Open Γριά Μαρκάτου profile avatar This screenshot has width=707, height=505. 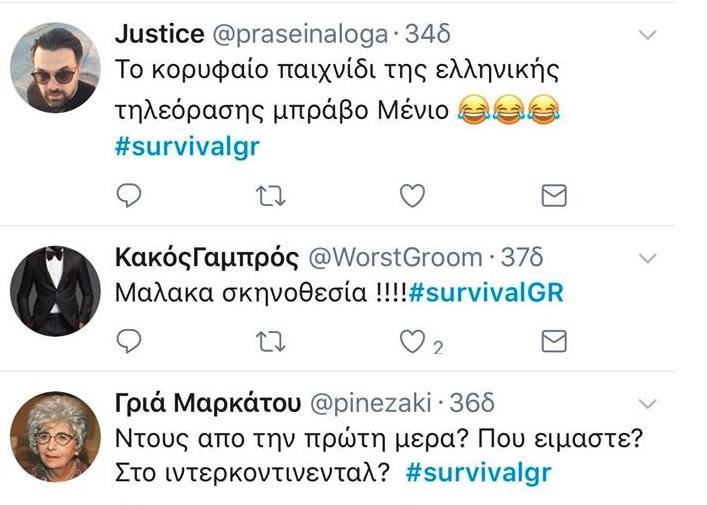pyautogui.click(x=55, y=436)
